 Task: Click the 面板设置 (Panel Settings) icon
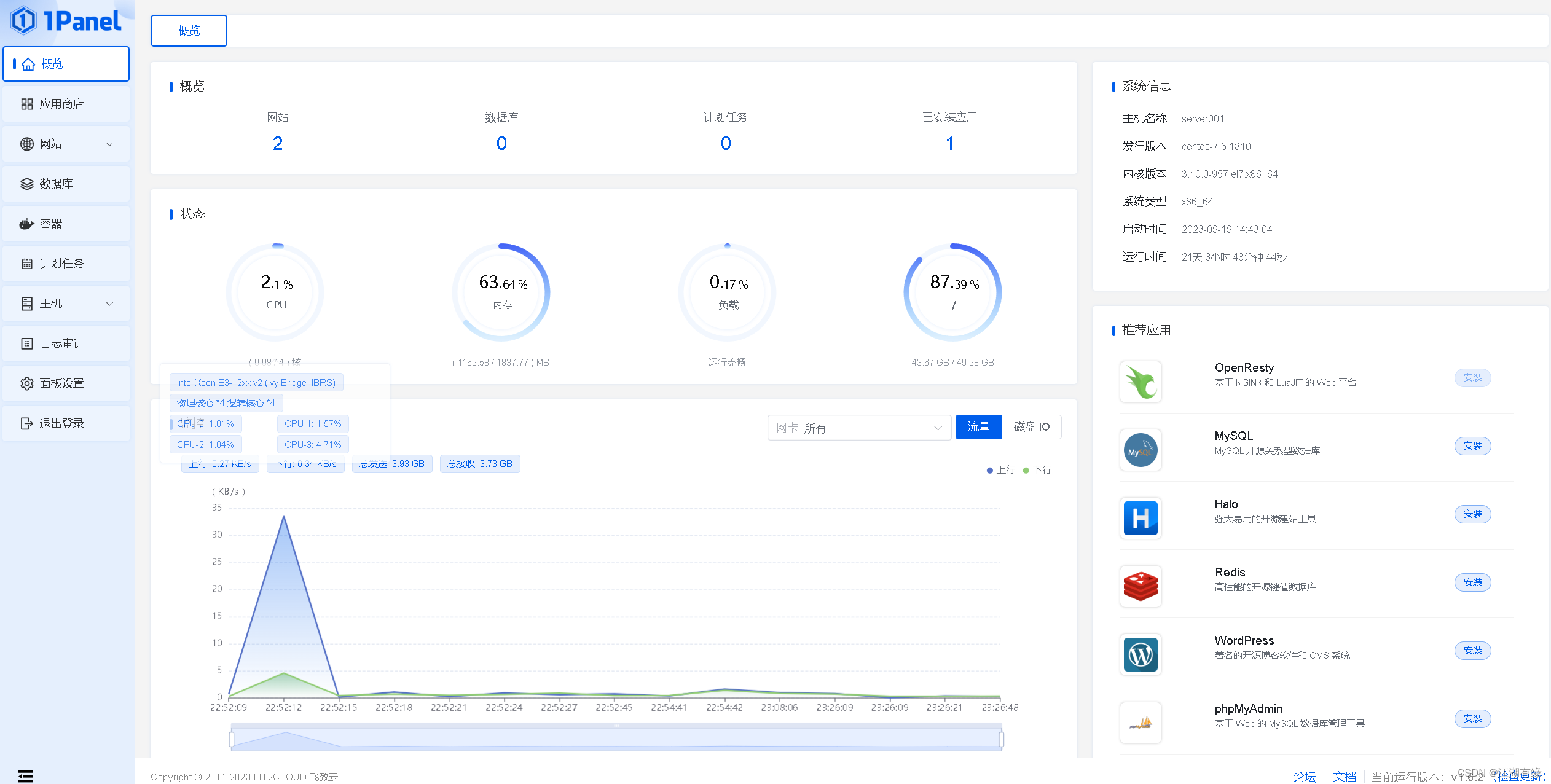coord(27,383)
